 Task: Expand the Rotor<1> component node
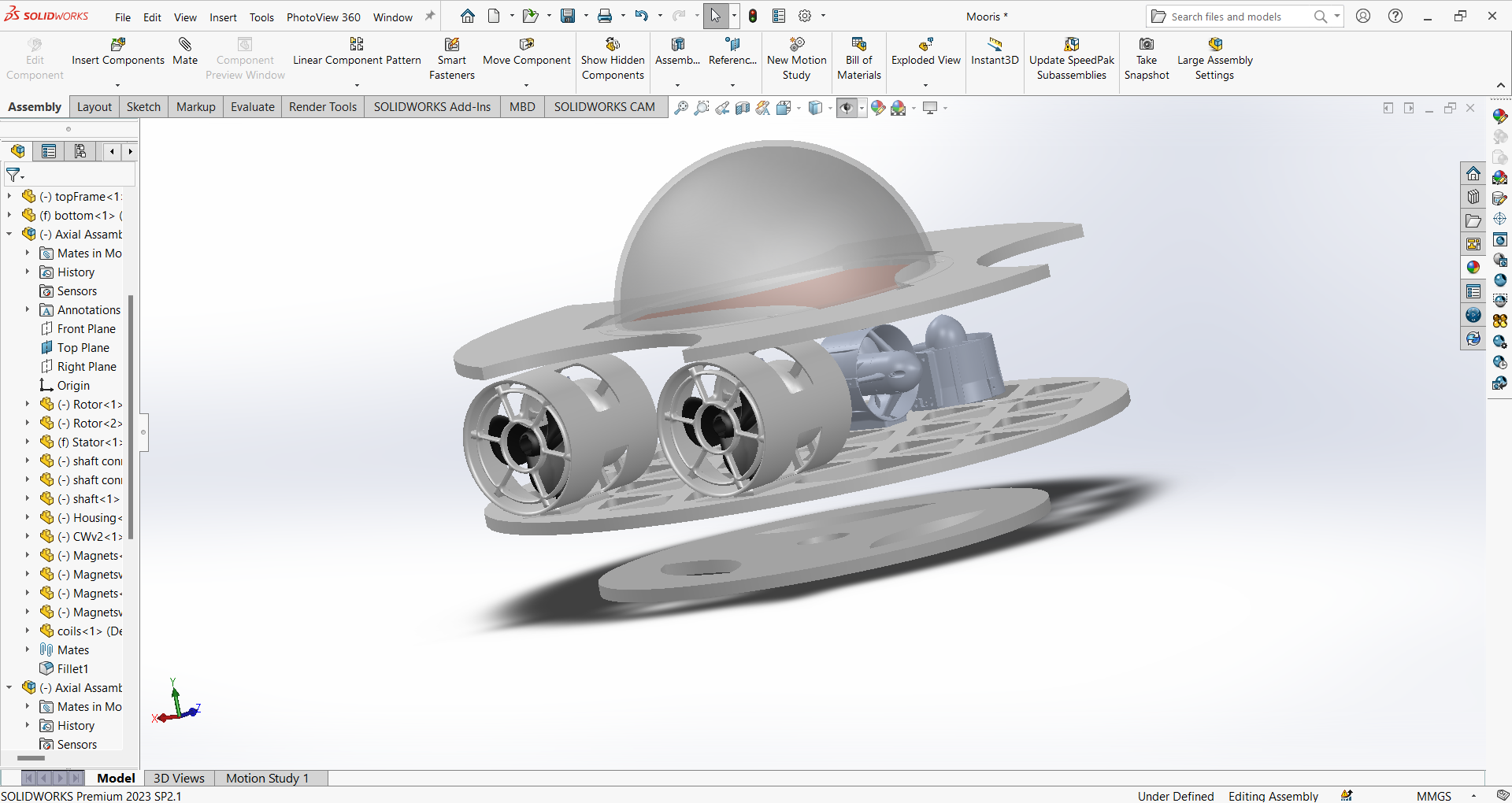[x=28, y=405]
